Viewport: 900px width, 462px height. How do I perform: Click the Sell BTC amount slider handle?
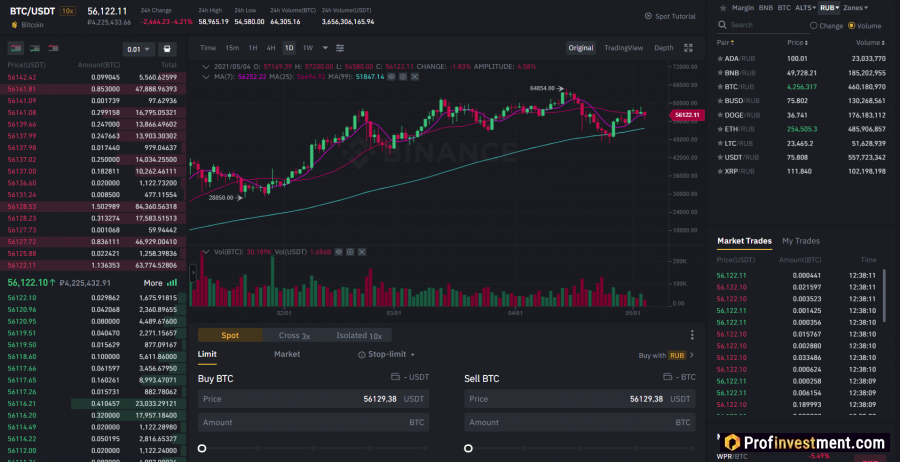click(468, 448)
